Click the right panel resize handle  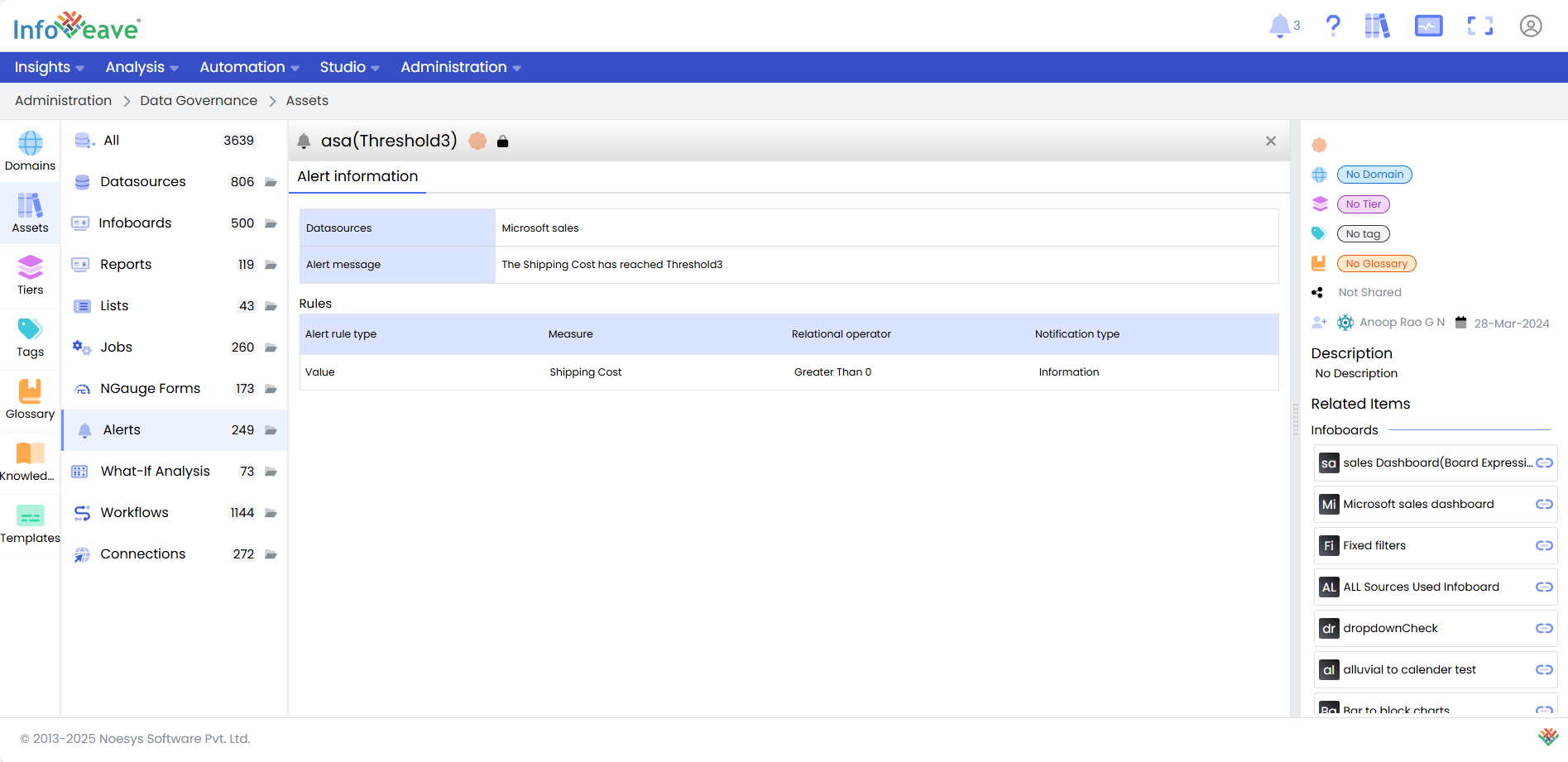tap(1296, 419)
